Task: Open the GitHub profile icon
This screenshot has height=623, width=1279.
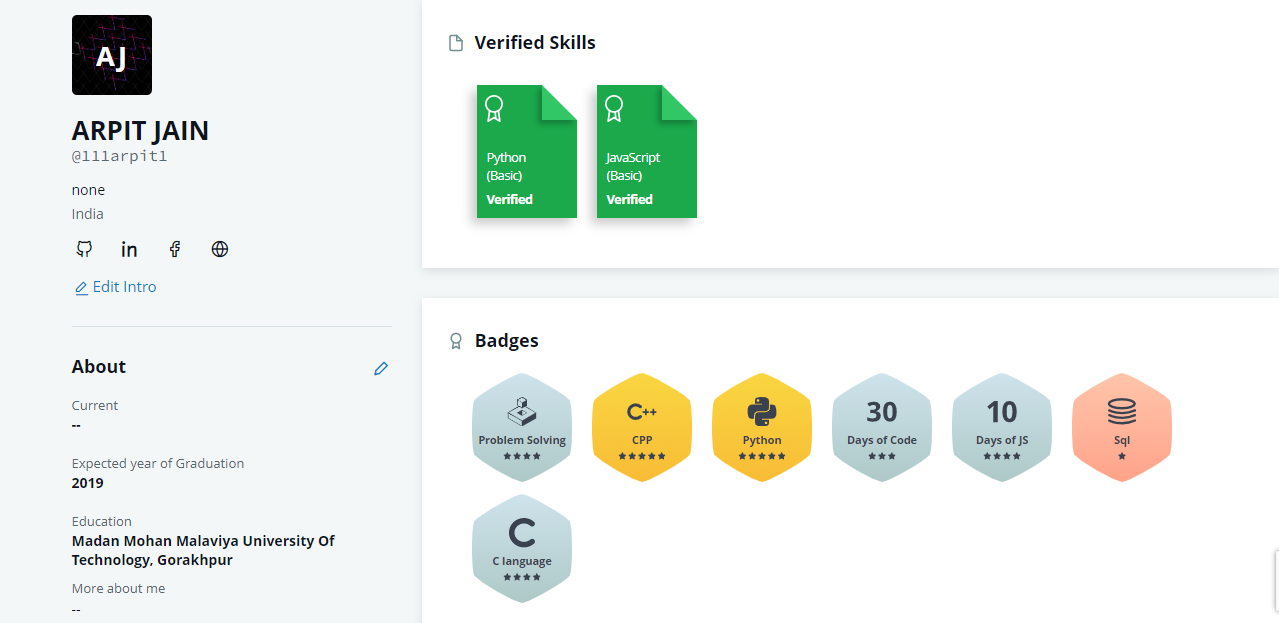Action: click(x=84, y=249)
